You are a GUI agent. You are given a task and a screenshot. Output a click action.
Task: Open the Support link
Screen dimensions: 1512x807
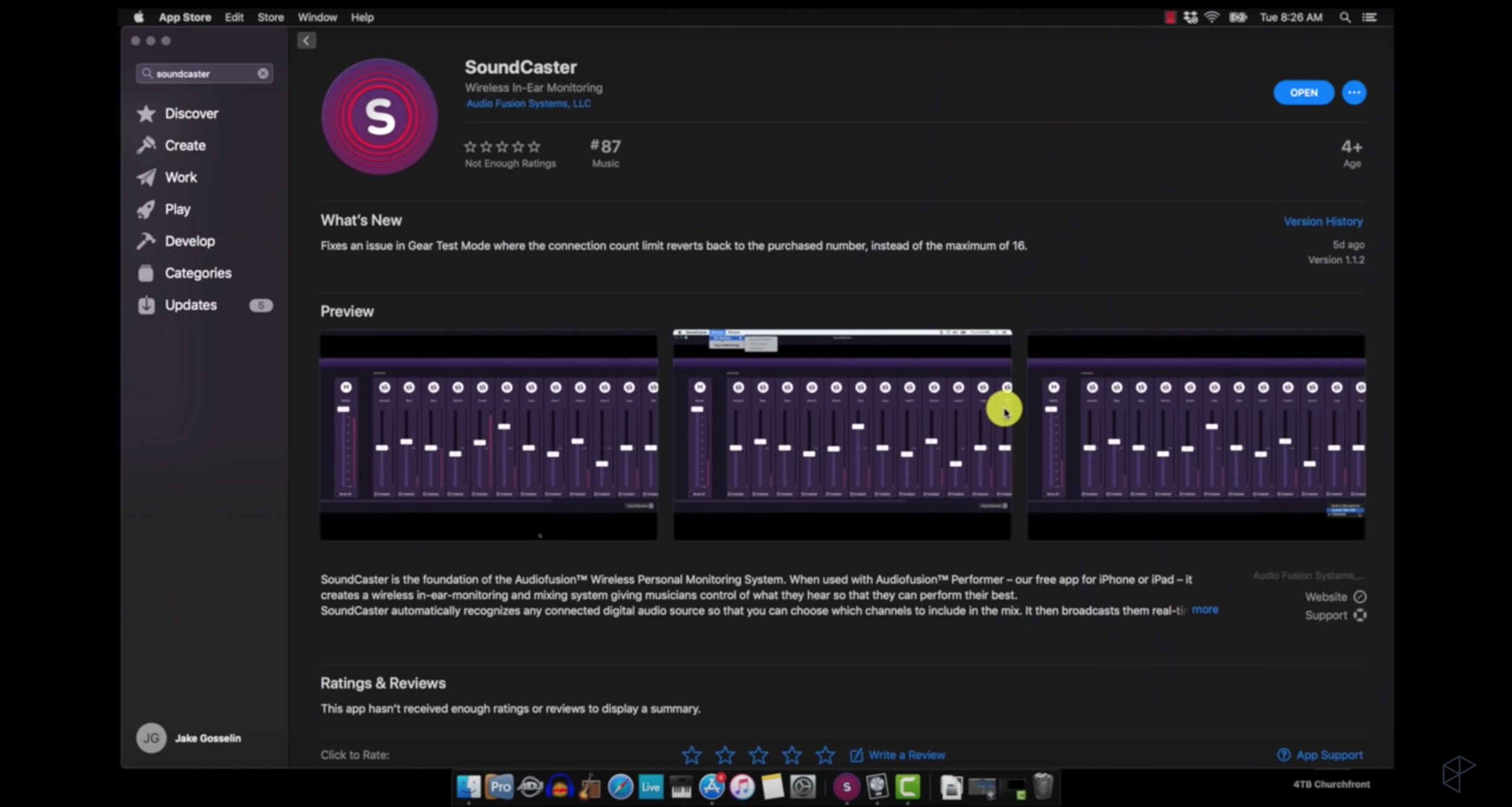point(1335,615)
